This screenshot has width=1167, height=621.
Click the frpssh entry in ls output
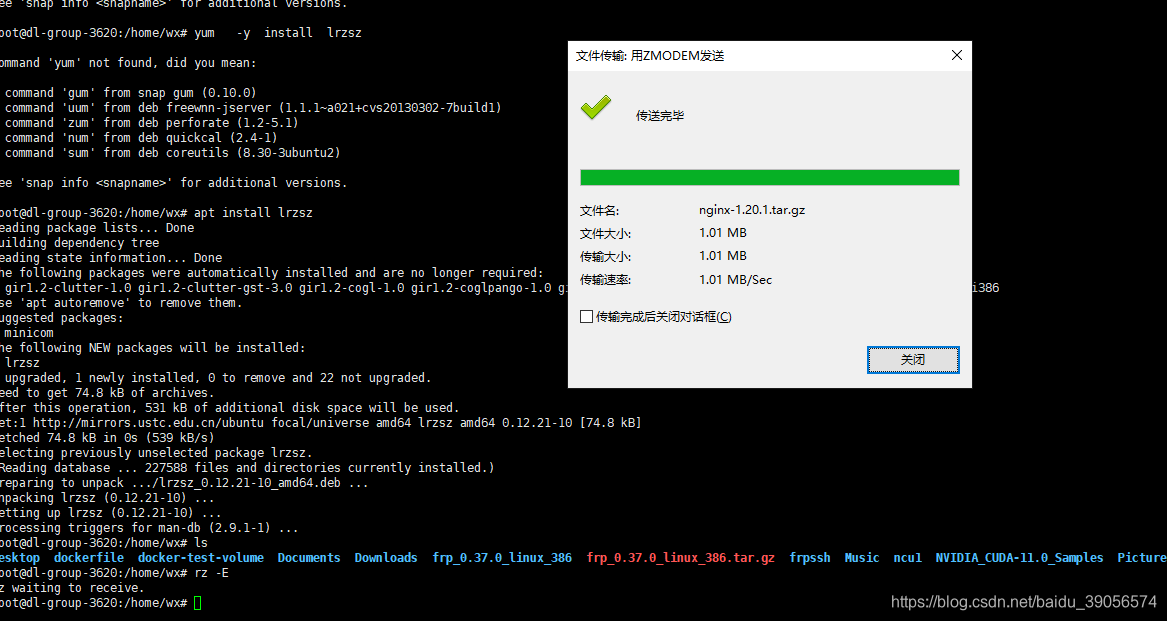click(810, 558)
